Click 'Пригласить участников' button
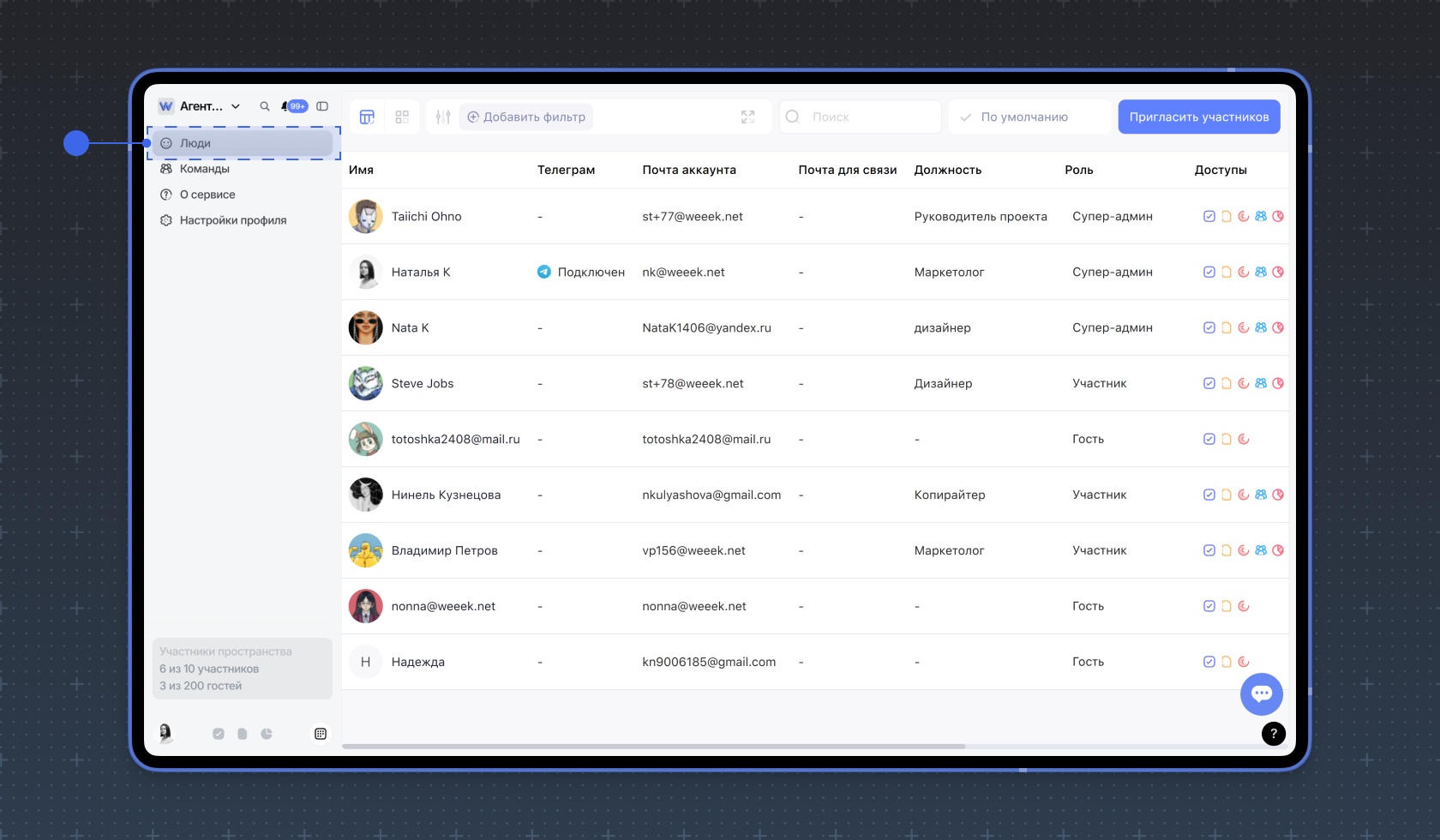 coord(1198,117)
